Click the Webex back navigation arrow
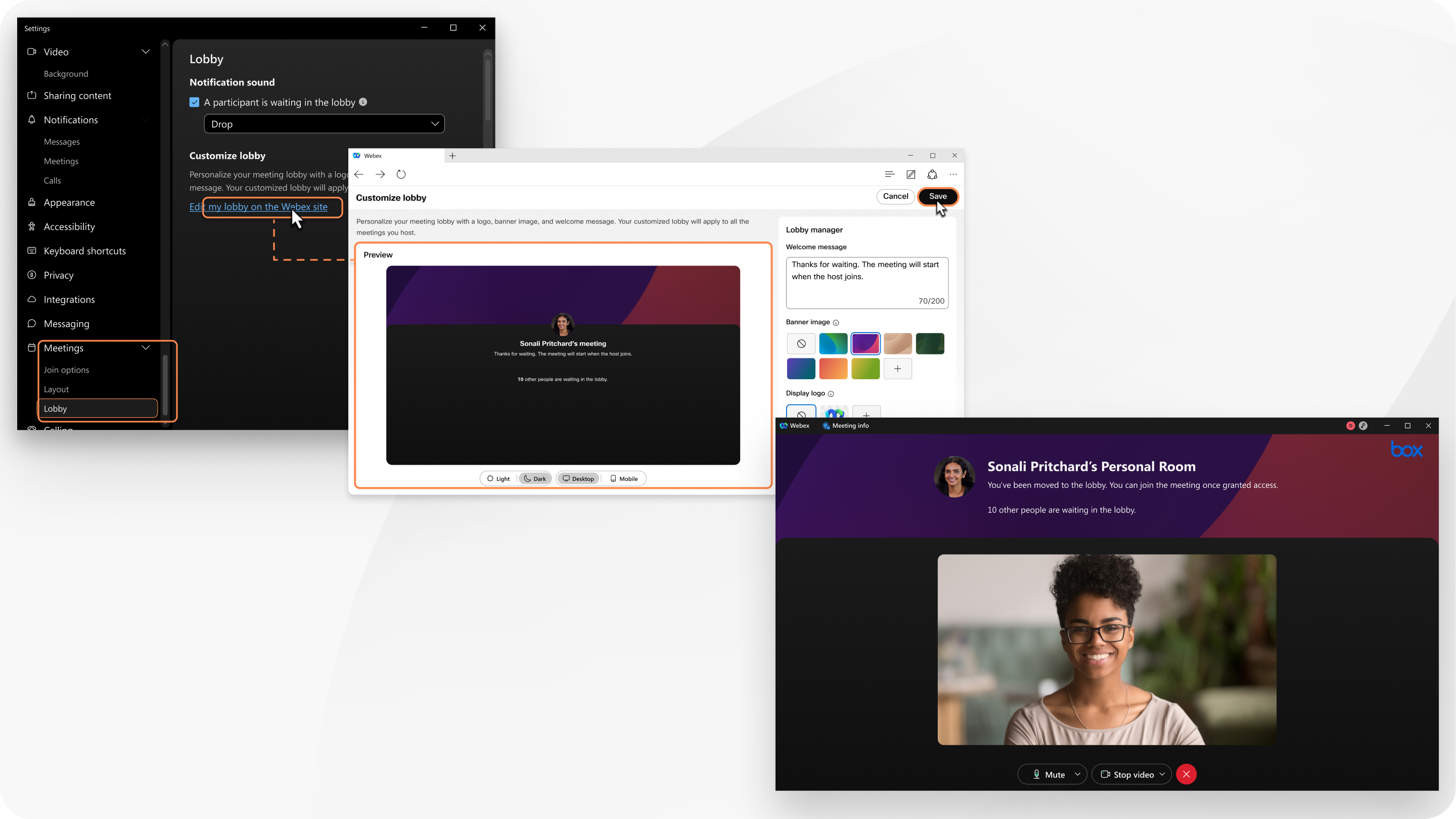 coord(358,174)
